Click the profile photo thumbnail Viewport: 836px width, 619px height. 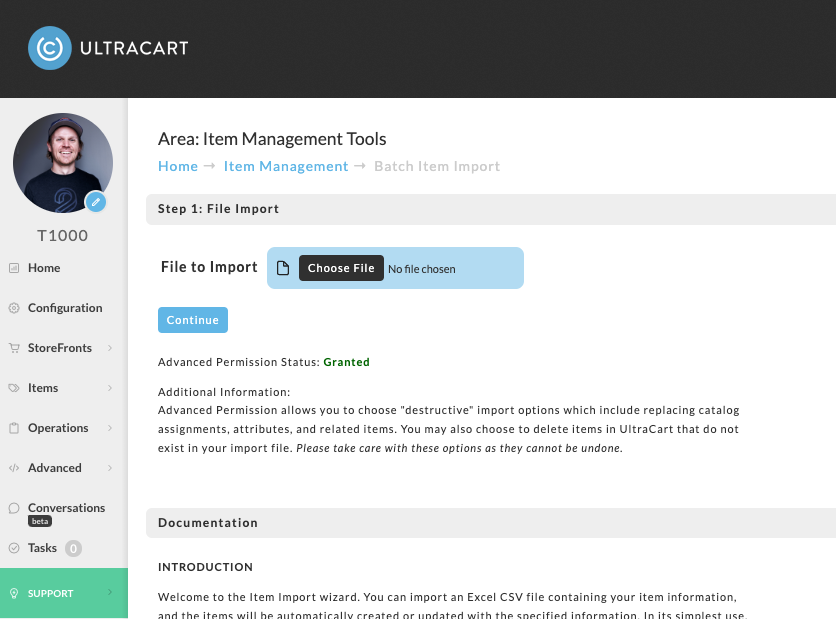pos(63,163)
